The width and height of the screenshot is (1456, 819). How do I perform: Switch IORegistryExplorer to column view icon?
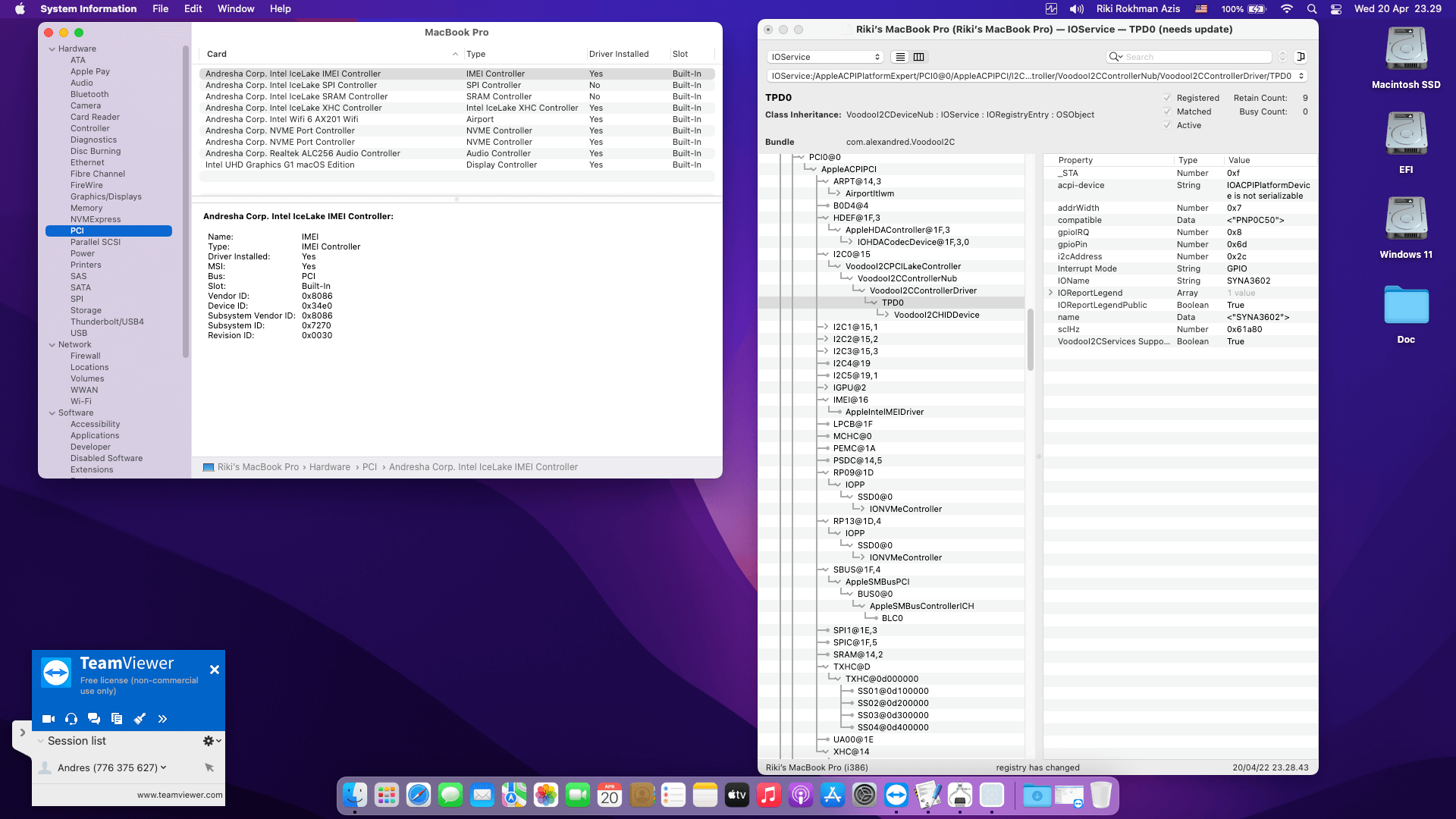pyautogui.click(x=919, y=57)
